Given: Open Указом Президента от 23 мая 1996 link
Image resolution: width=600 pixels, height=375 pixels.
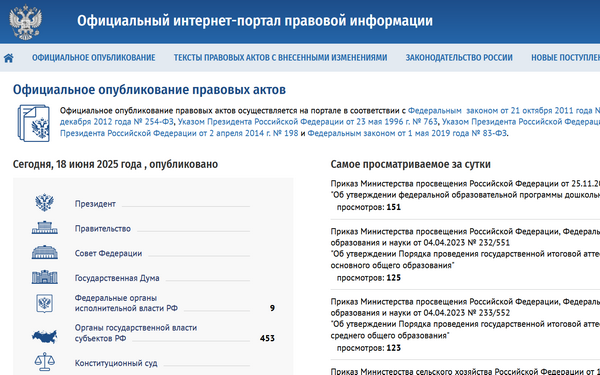Looking at the screenshot, I should 308,122.
